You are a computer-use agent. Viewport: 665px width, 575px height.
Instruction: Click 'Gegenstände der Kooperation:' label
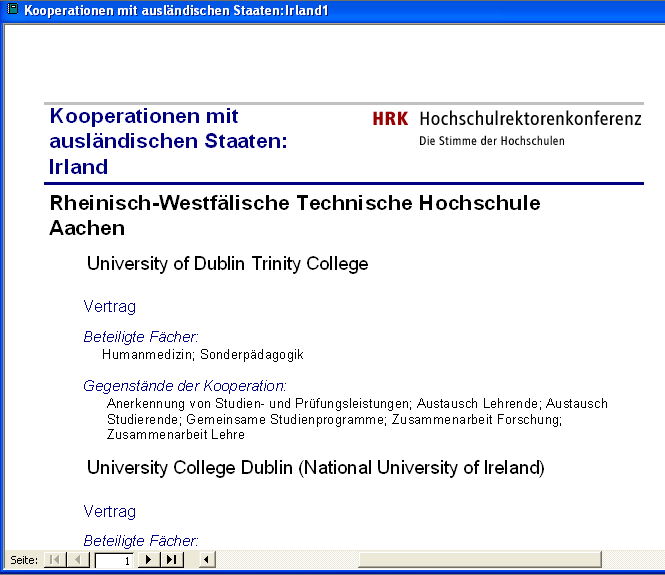(185, 386)
